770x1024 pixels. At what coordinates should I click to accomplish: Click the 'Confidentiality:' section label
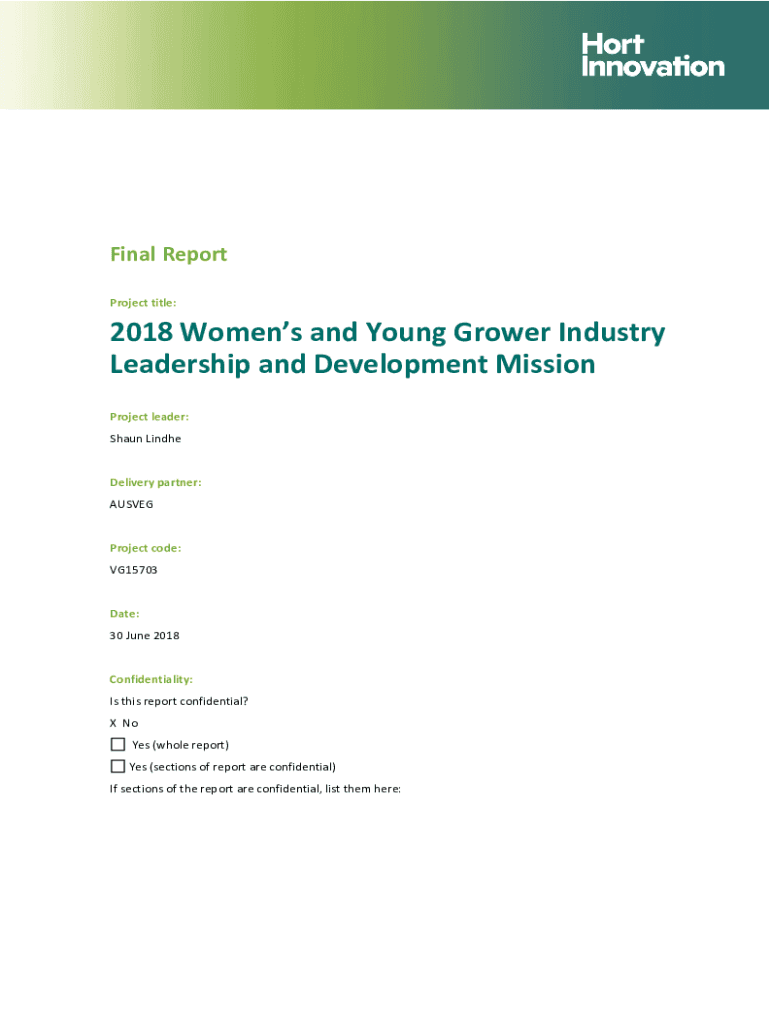point(151,680)
